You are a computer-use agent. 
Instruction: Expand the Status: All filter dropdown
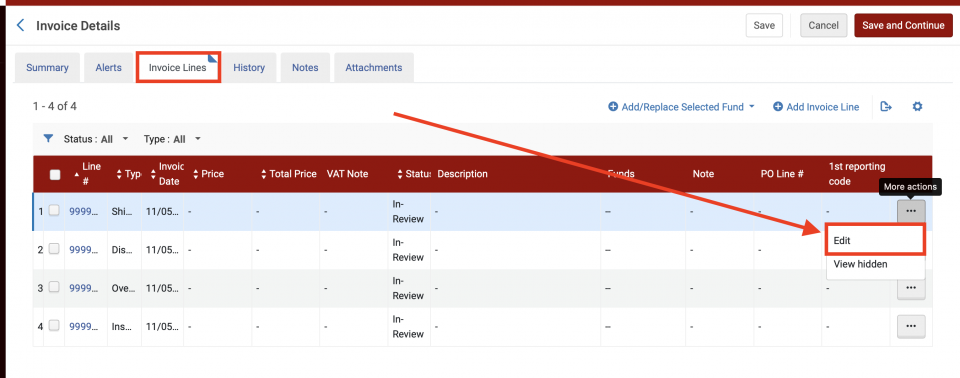pos(96,139)
